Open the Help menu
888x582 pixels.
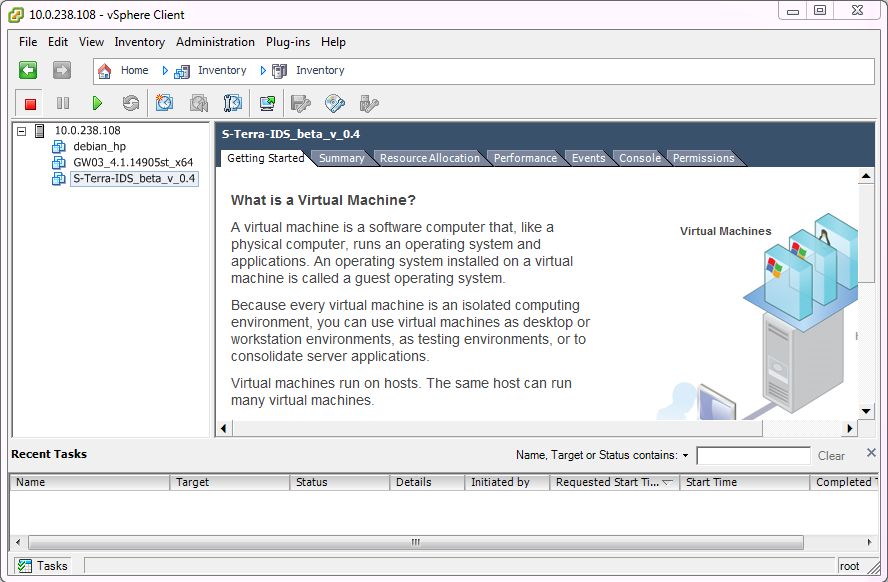tap(333, 42)
